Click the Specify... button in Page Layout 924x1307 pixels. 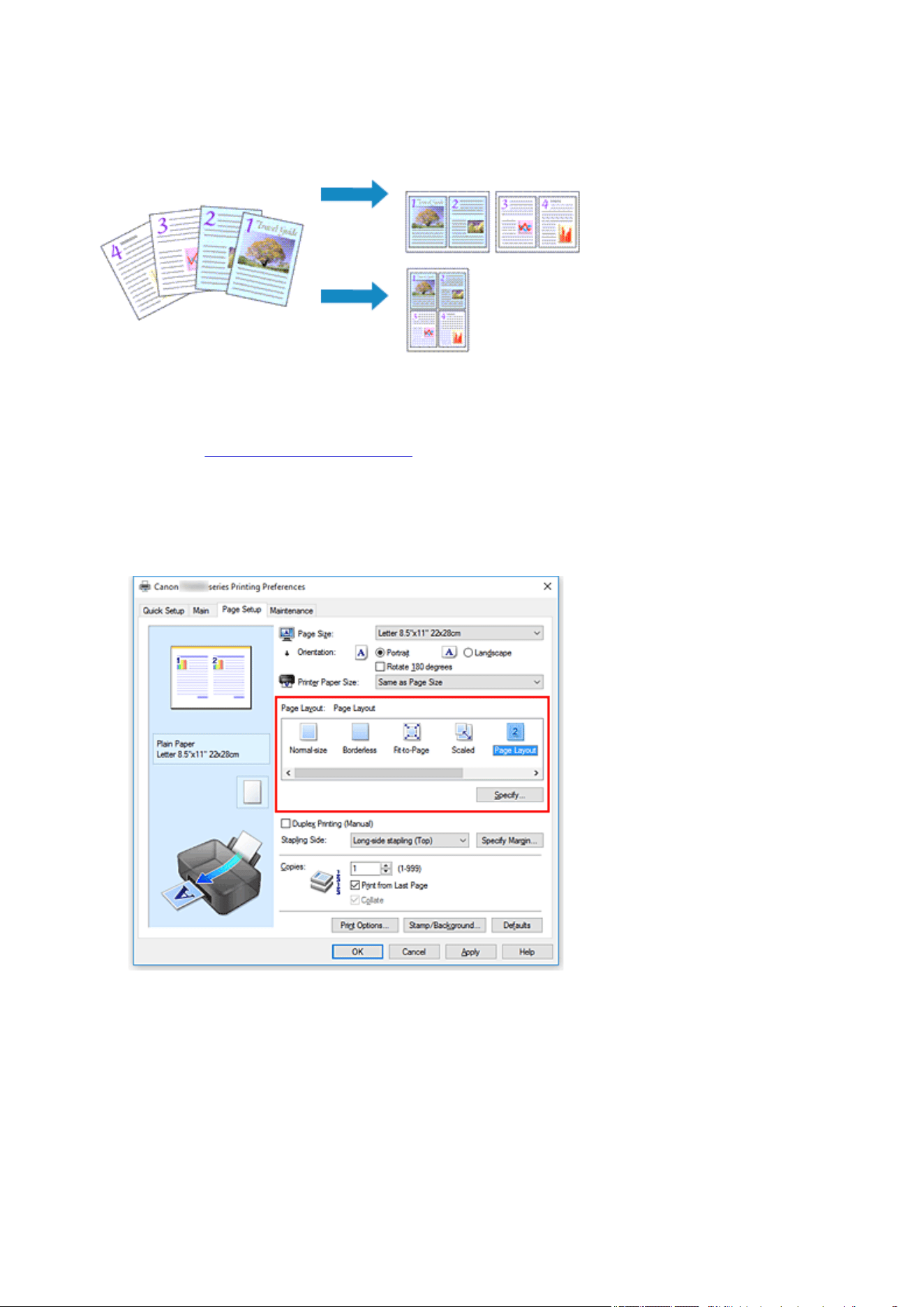(509, 795)
